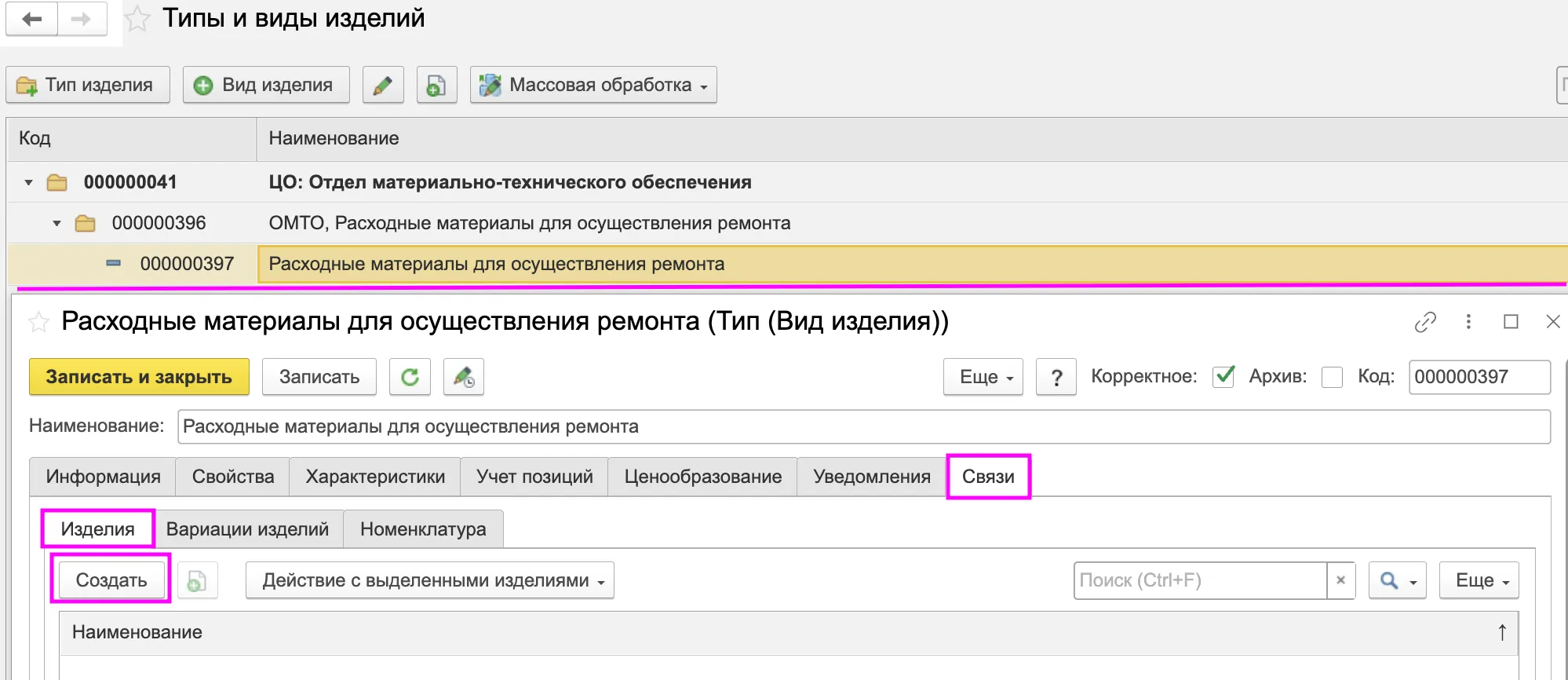Clear the search field with the x icon

click(x=1340, y=580)
